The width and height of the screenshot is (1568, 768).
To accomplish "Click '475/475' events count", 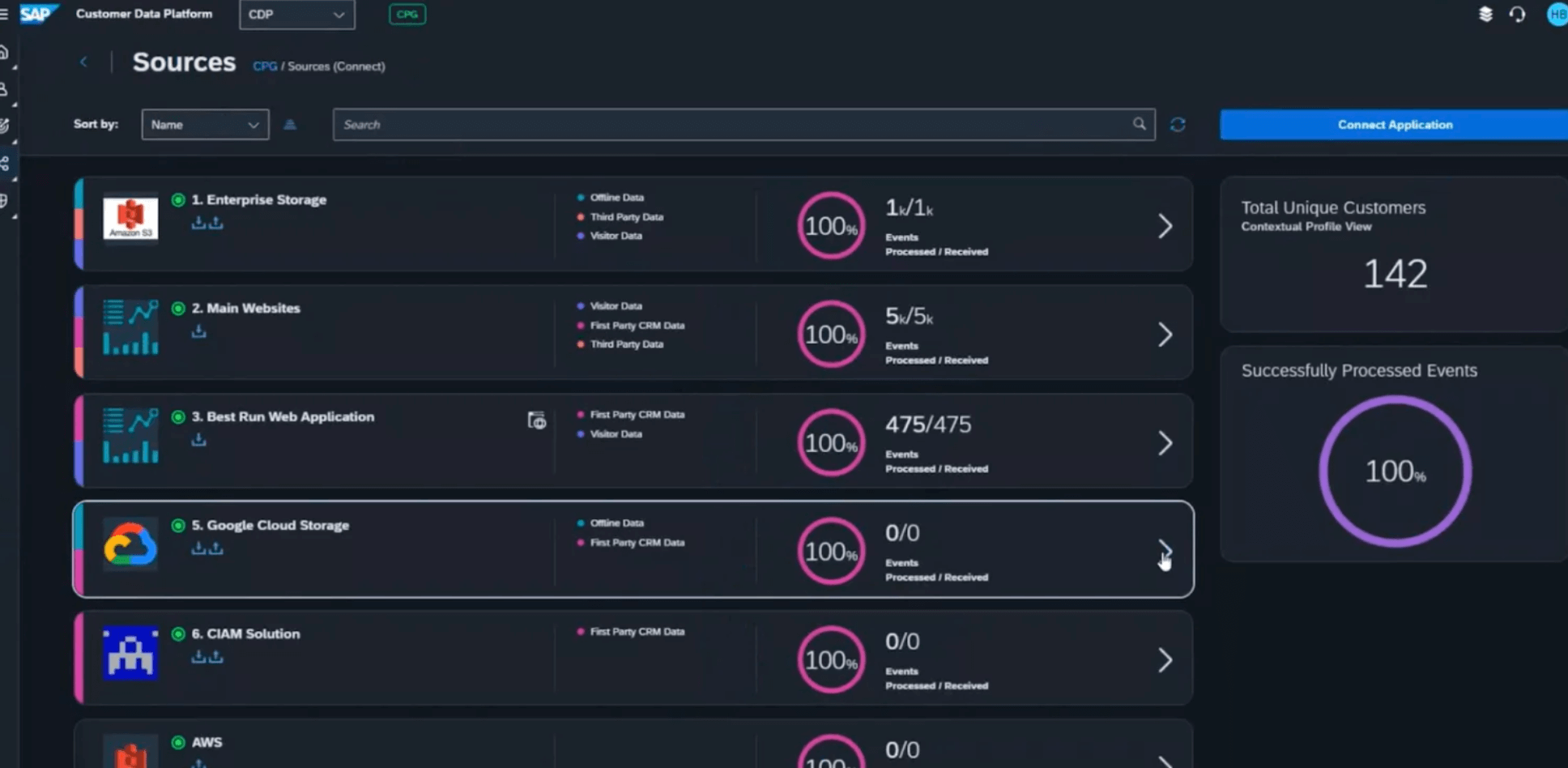I will [928, 425].
